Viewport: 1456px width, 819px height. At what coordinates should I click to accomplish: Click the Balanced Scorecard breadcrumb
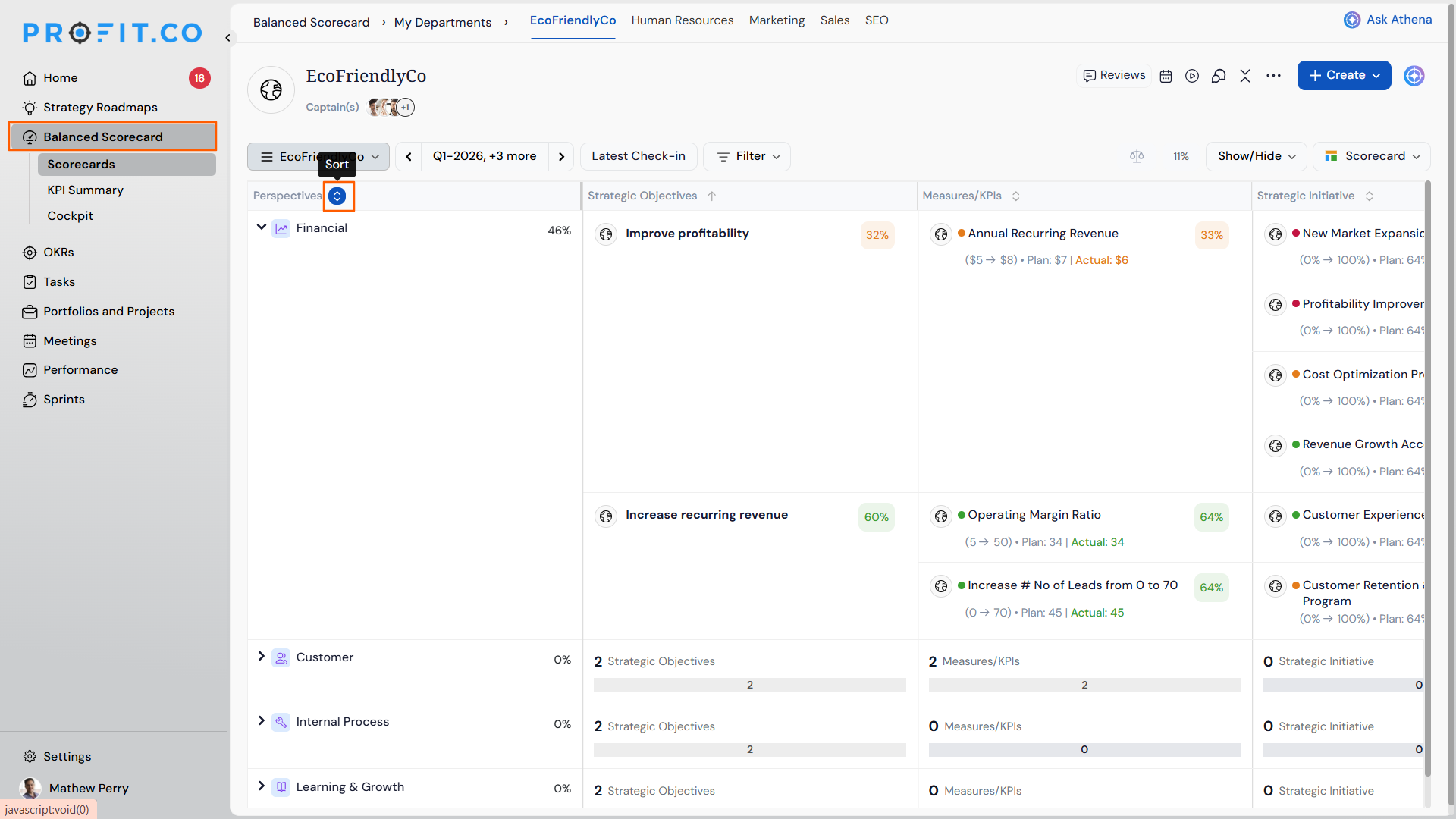point(312,23)
